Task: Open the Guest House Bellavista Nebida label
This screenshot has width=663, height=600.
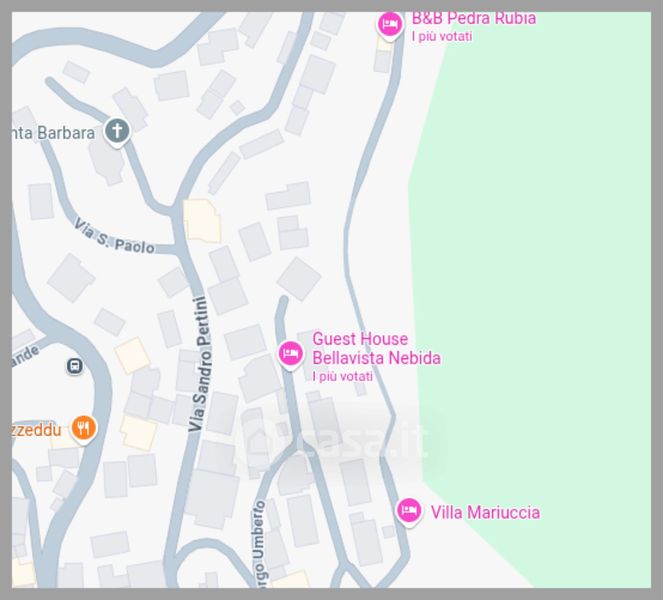Action: tap(376, 348)
